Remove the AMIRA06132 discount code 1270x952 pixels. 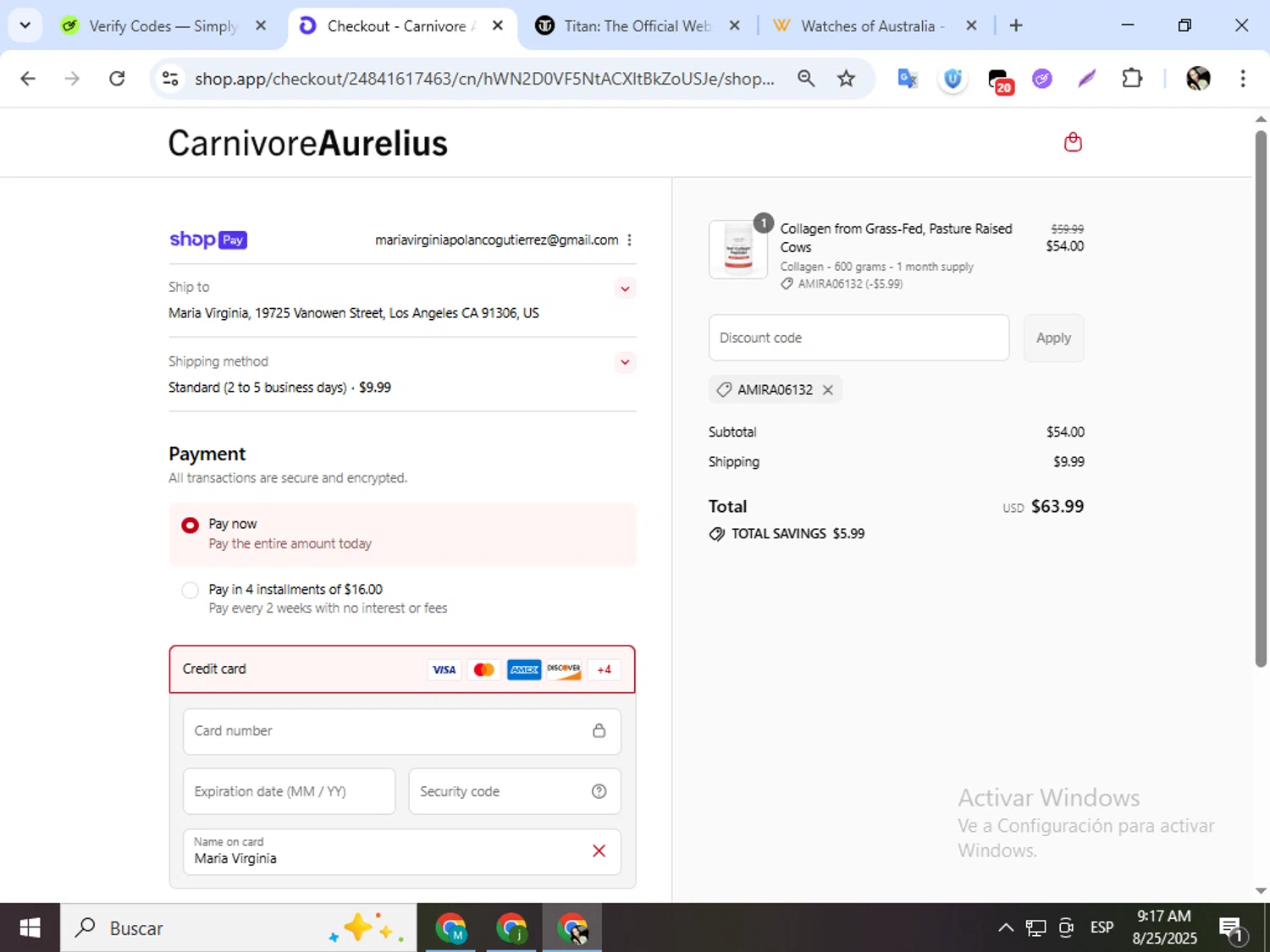[828, 390]
